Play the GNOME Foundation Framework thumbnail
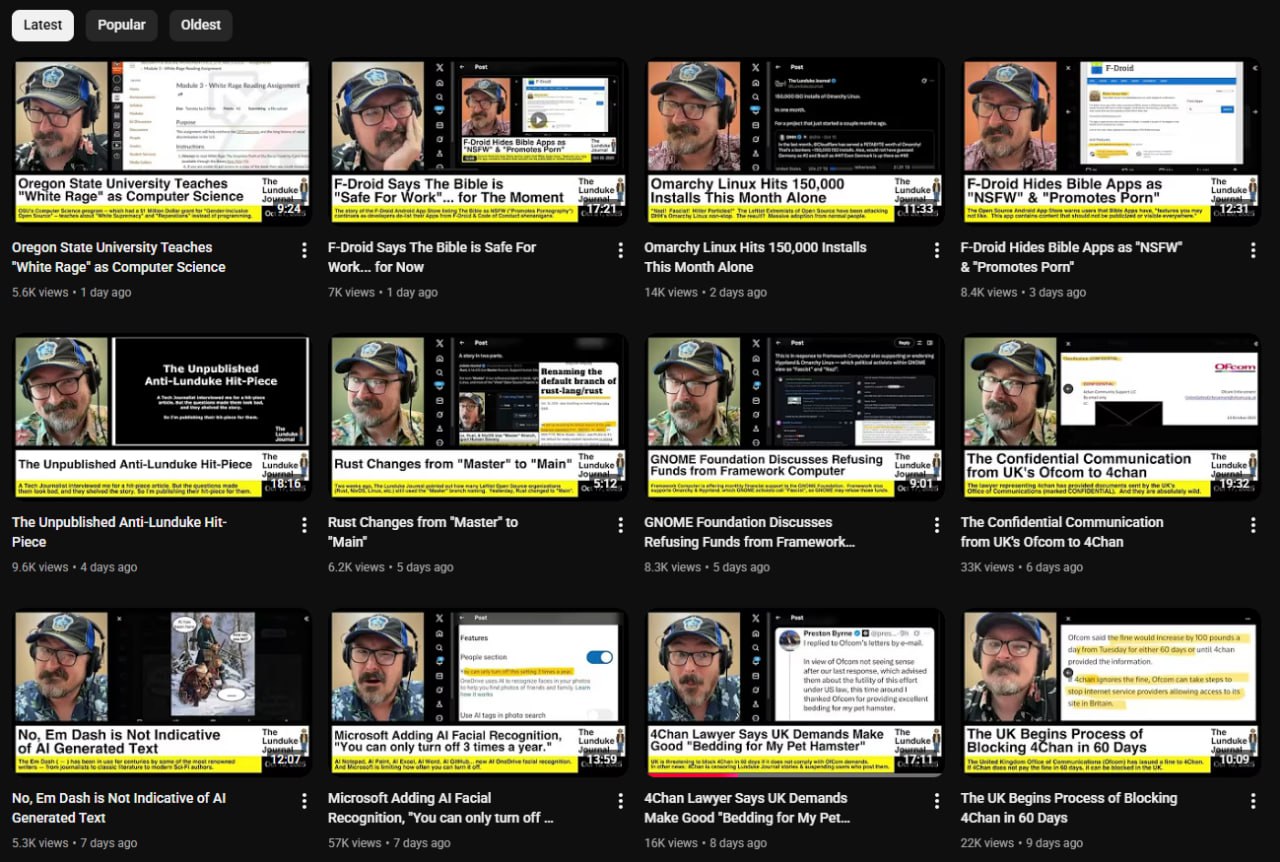 point(794,417)
